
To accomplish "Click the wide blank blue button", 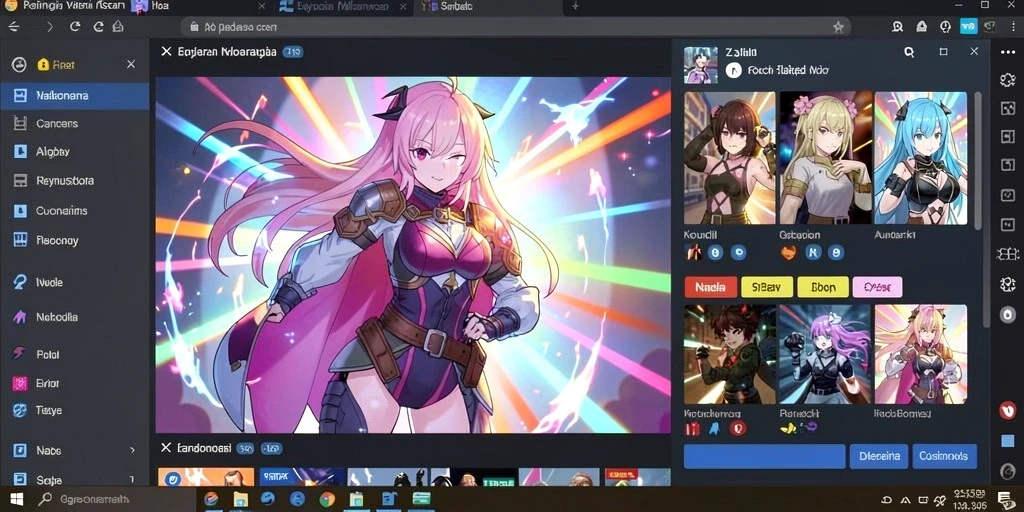I will click(x=765, y=456).
